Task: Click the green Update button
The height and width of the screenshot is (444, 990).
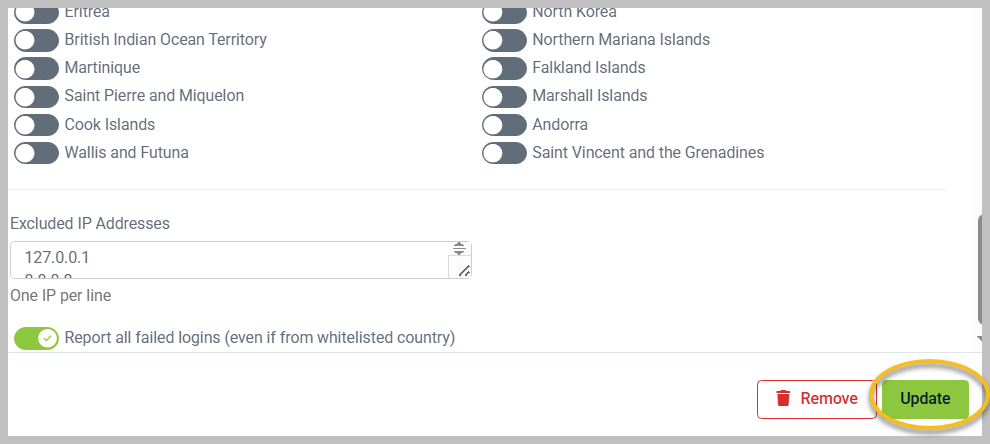Action: click(x=925, y=398)
